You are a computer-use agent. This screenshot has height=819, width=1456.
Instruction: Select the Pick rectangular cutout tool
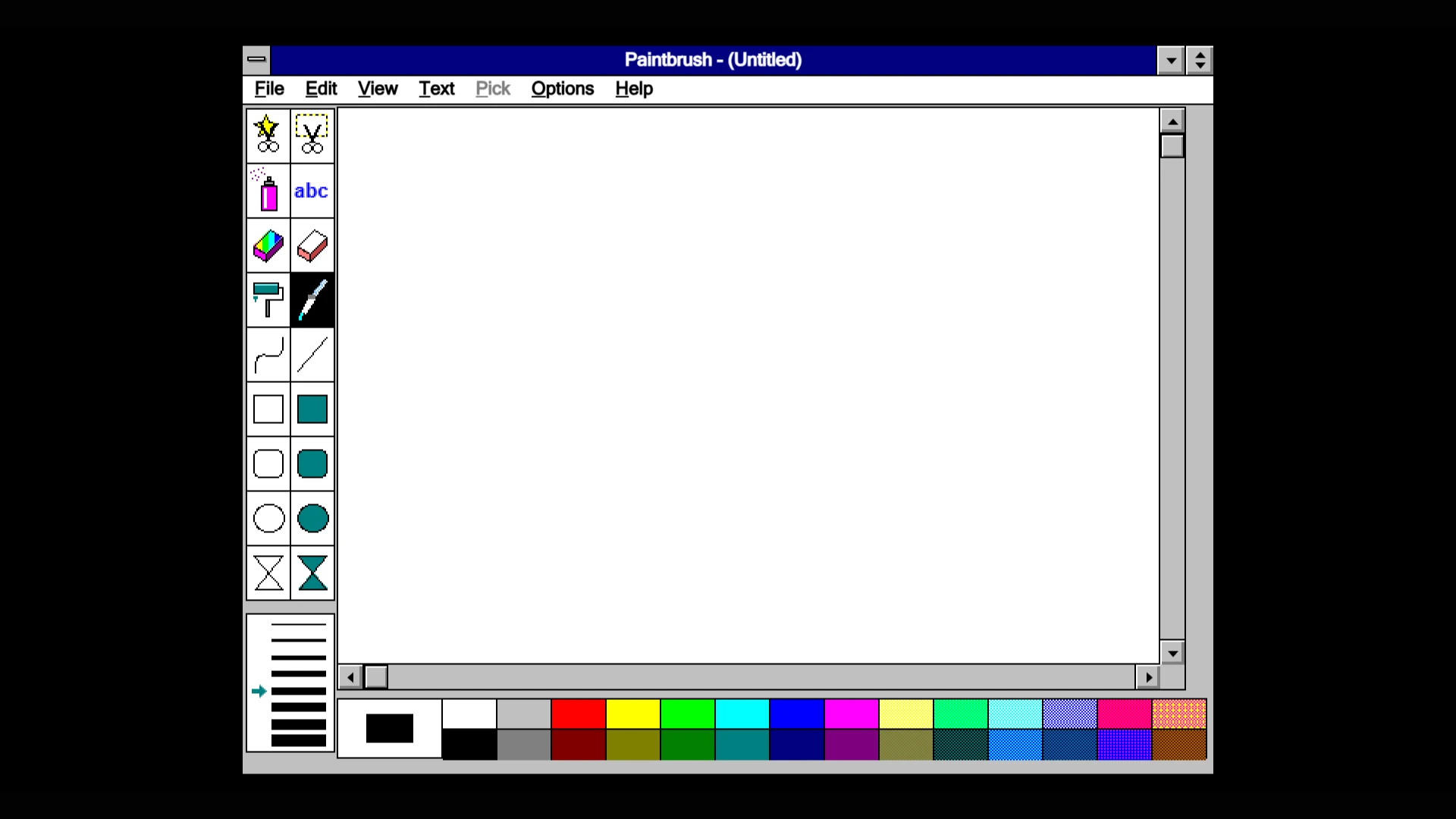(312, 136)
